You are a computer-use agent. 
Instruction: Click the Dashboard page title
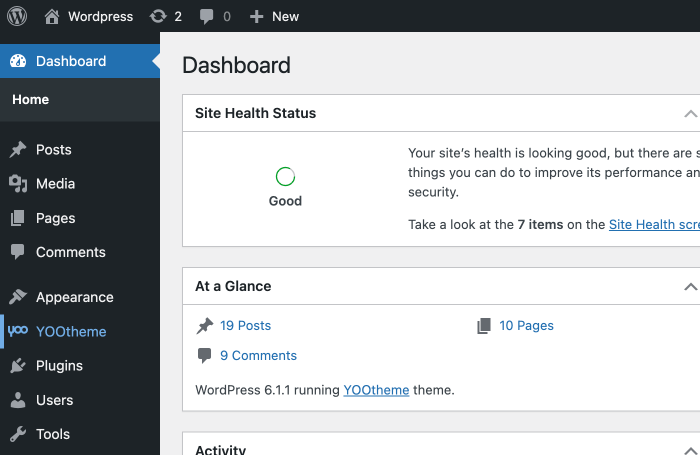(237, 65)
